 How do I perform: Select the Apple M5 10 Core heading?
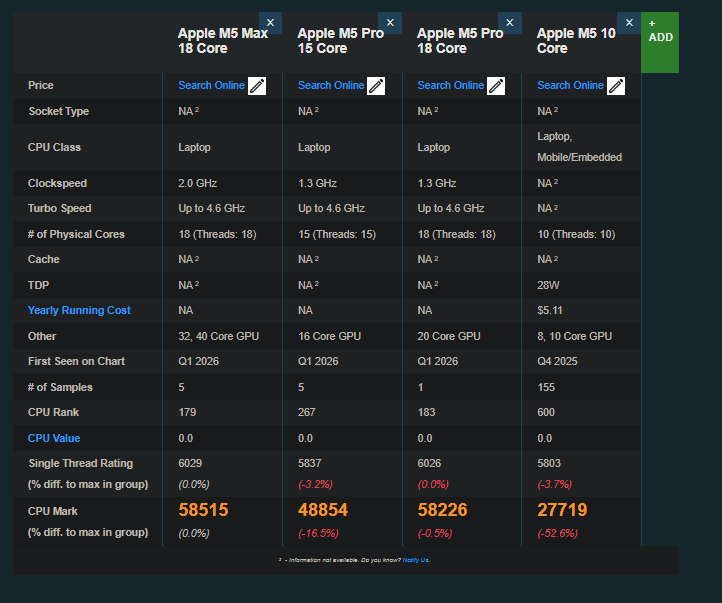576,41
